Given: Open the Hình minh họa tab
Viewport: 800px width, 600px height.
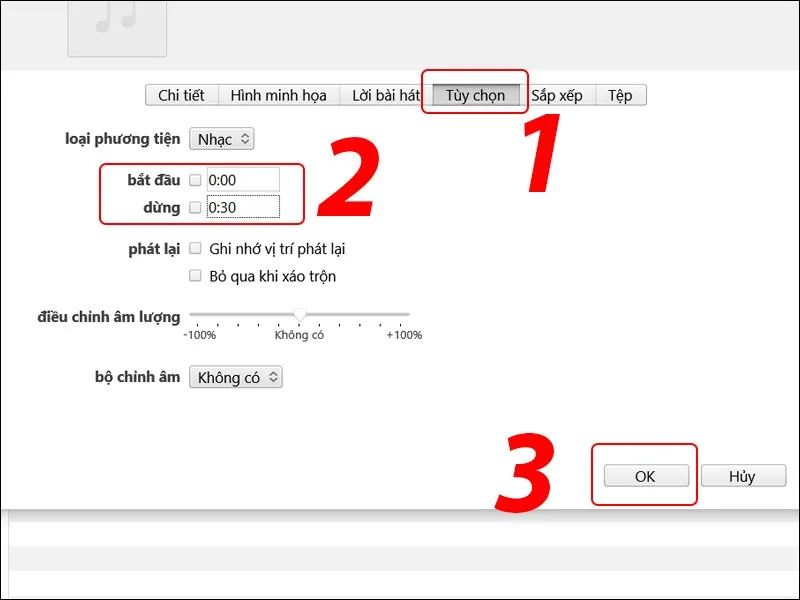Looking at the screenshot, I should [278, 96].
